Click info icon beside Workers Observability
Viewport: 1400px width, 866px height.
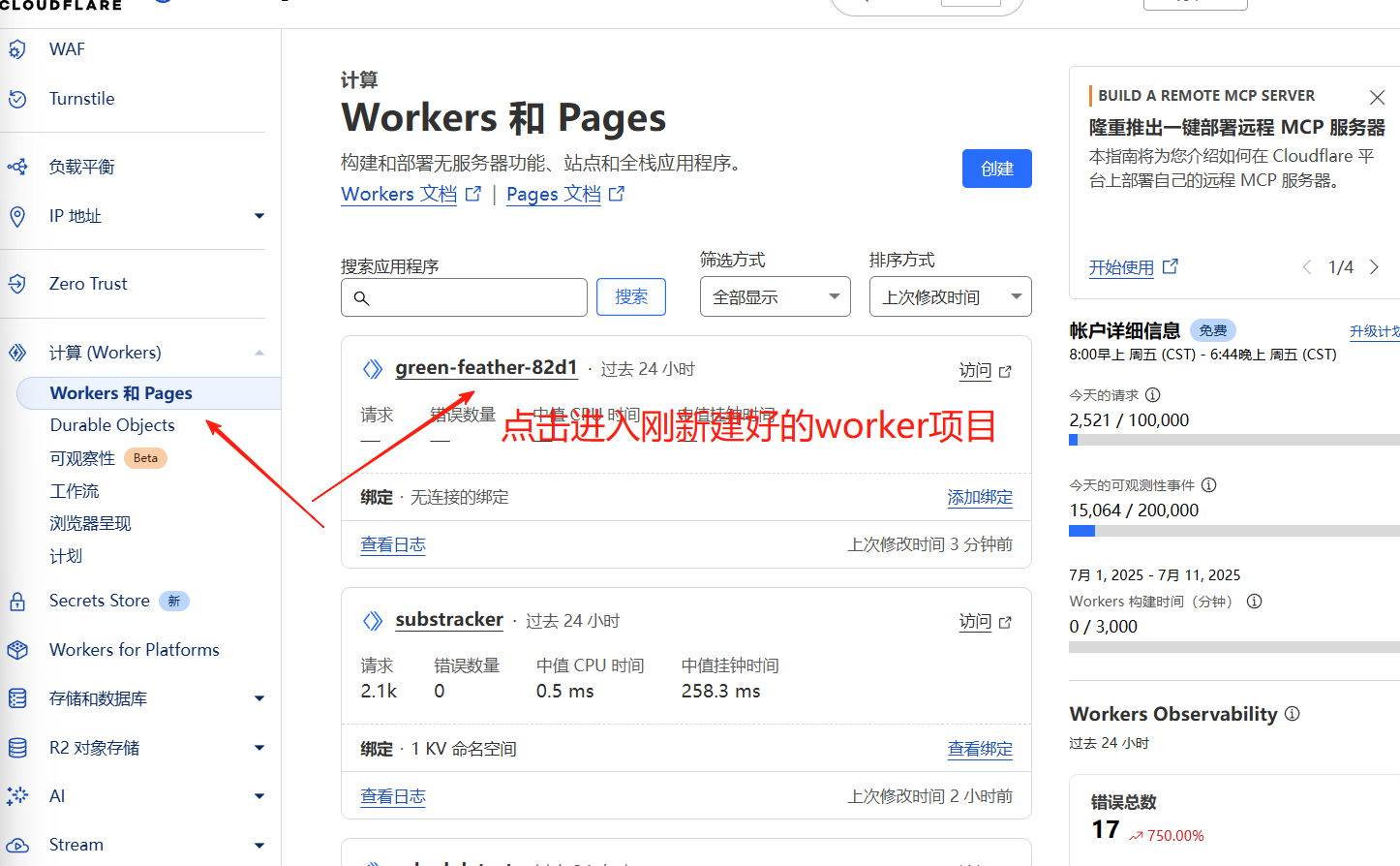pos(1293,714)
